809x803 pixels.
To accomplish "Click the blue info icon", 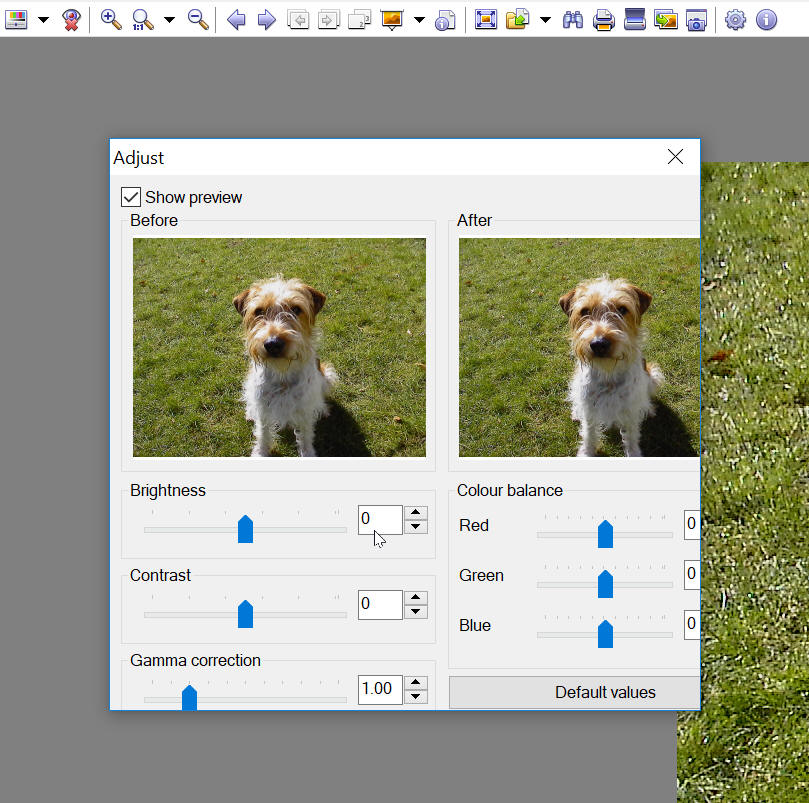I will tap(766, 19).
